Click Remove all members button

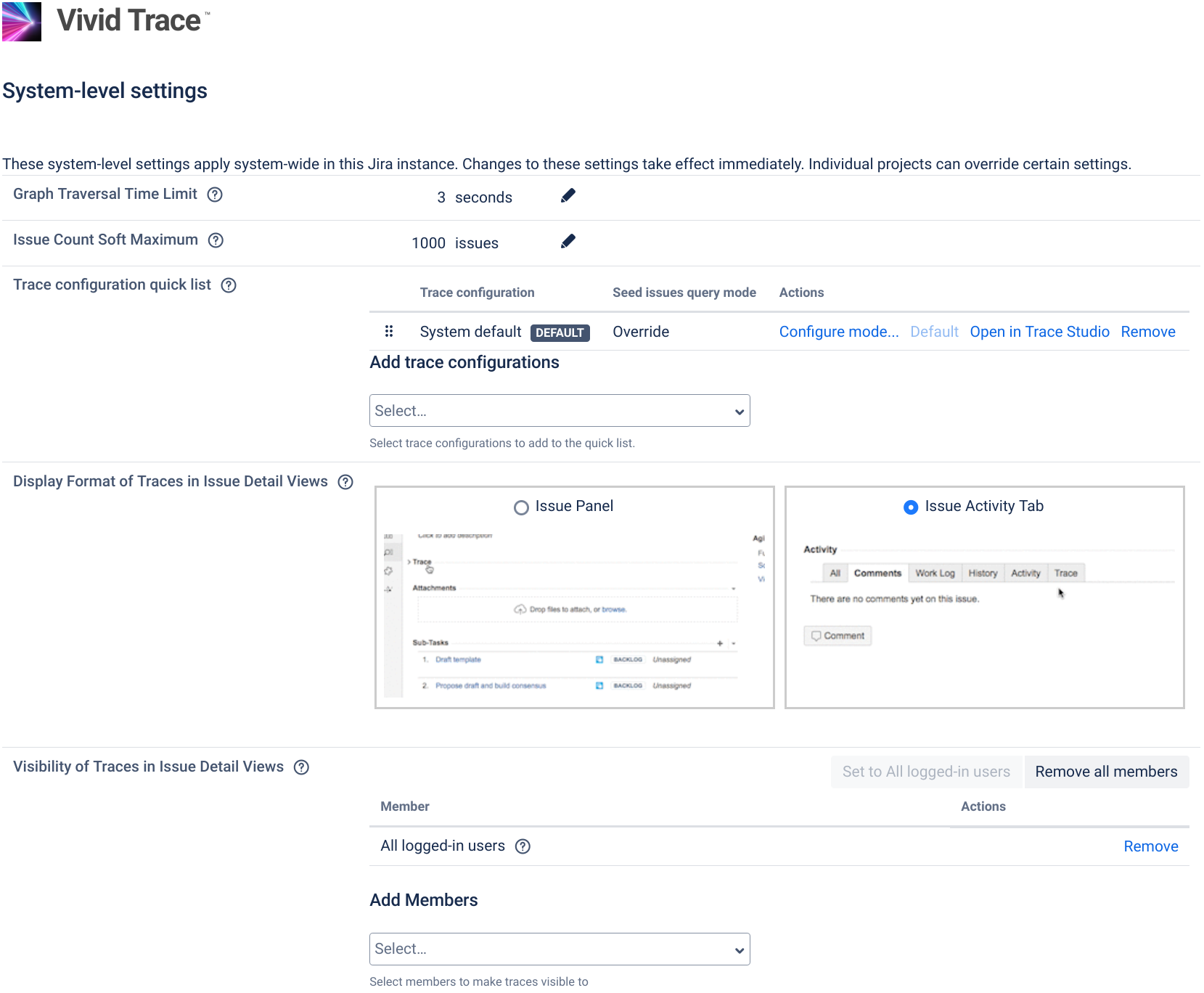coord(1106,772)
